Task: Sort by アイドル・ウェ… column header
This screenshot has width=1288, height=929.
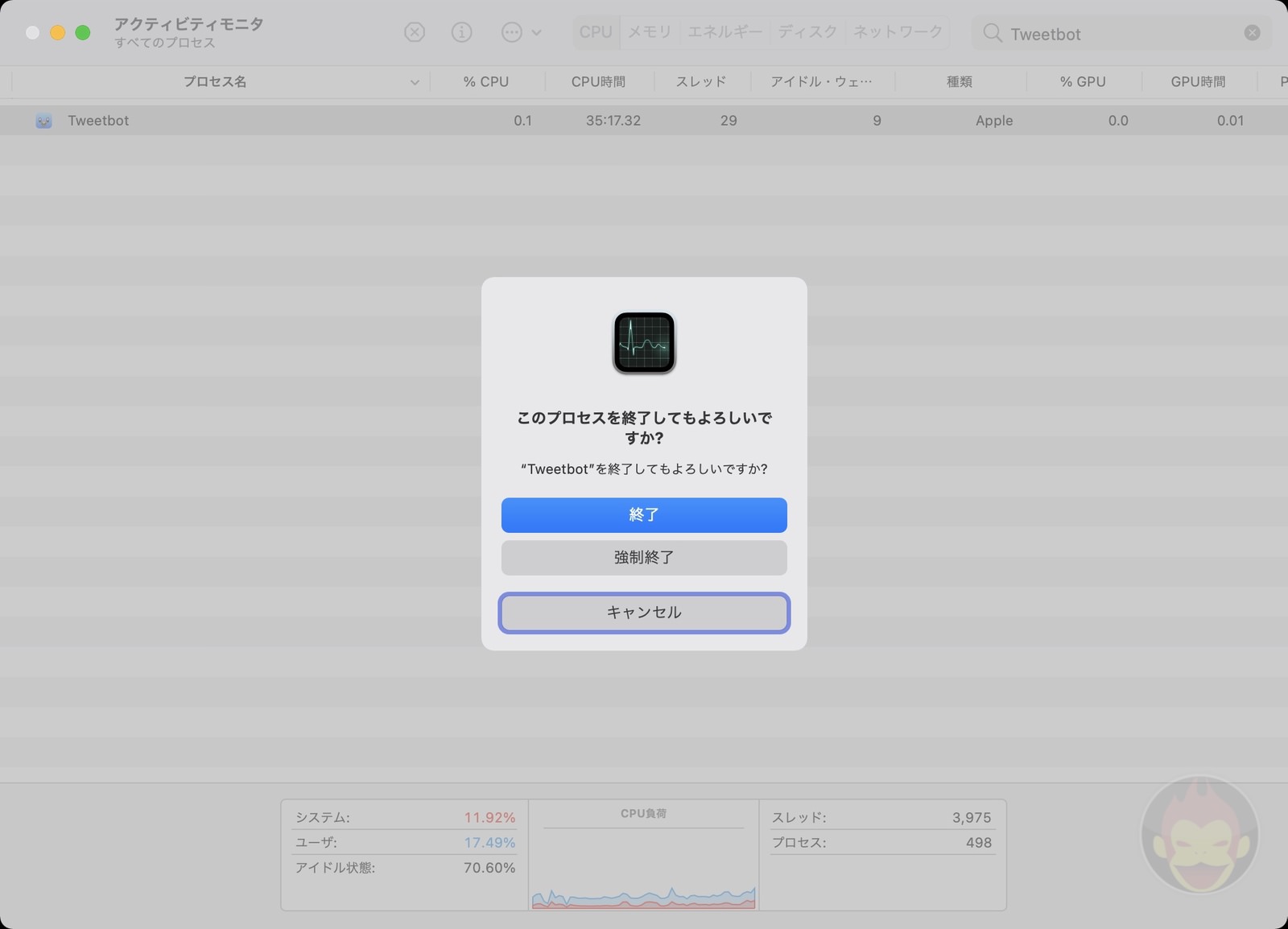Action: point(821,82)
